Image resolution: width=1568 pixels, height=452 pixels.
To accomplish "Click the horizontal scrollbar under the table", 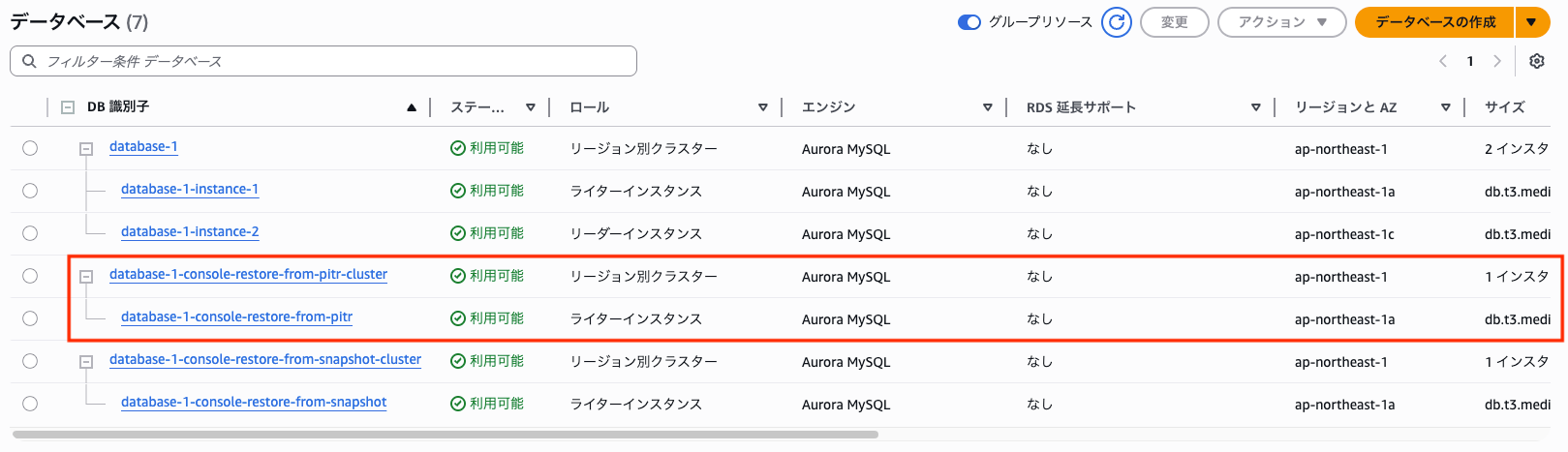I will tap(446, 435).
